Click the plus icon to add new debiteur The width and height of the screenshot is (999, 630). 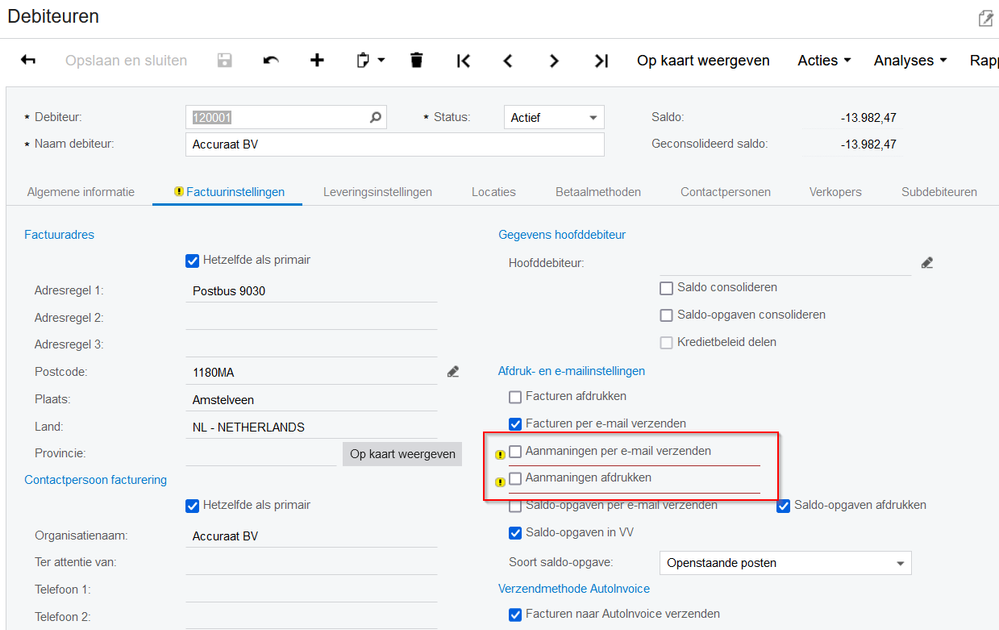point(317,60)
